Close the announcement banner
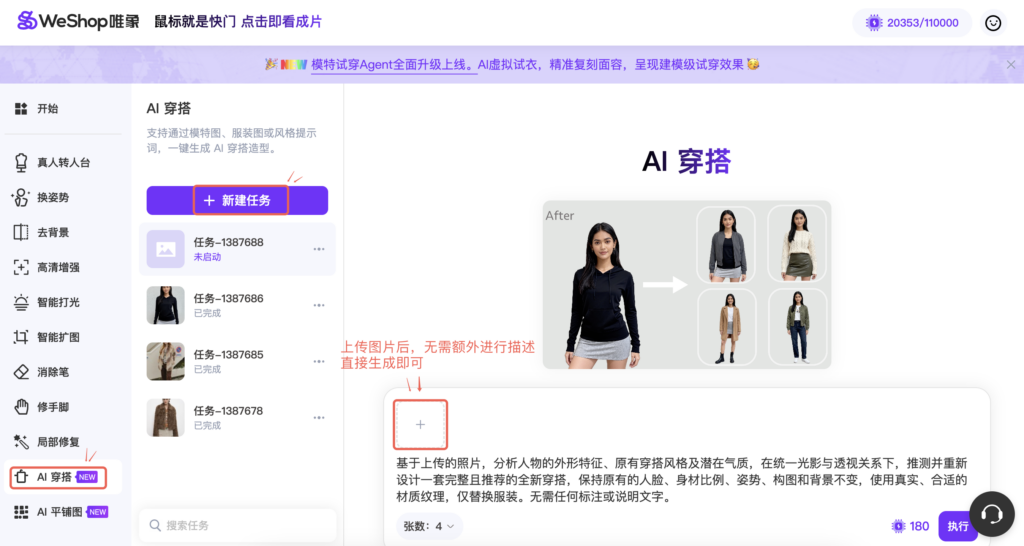 (1010, 64)
